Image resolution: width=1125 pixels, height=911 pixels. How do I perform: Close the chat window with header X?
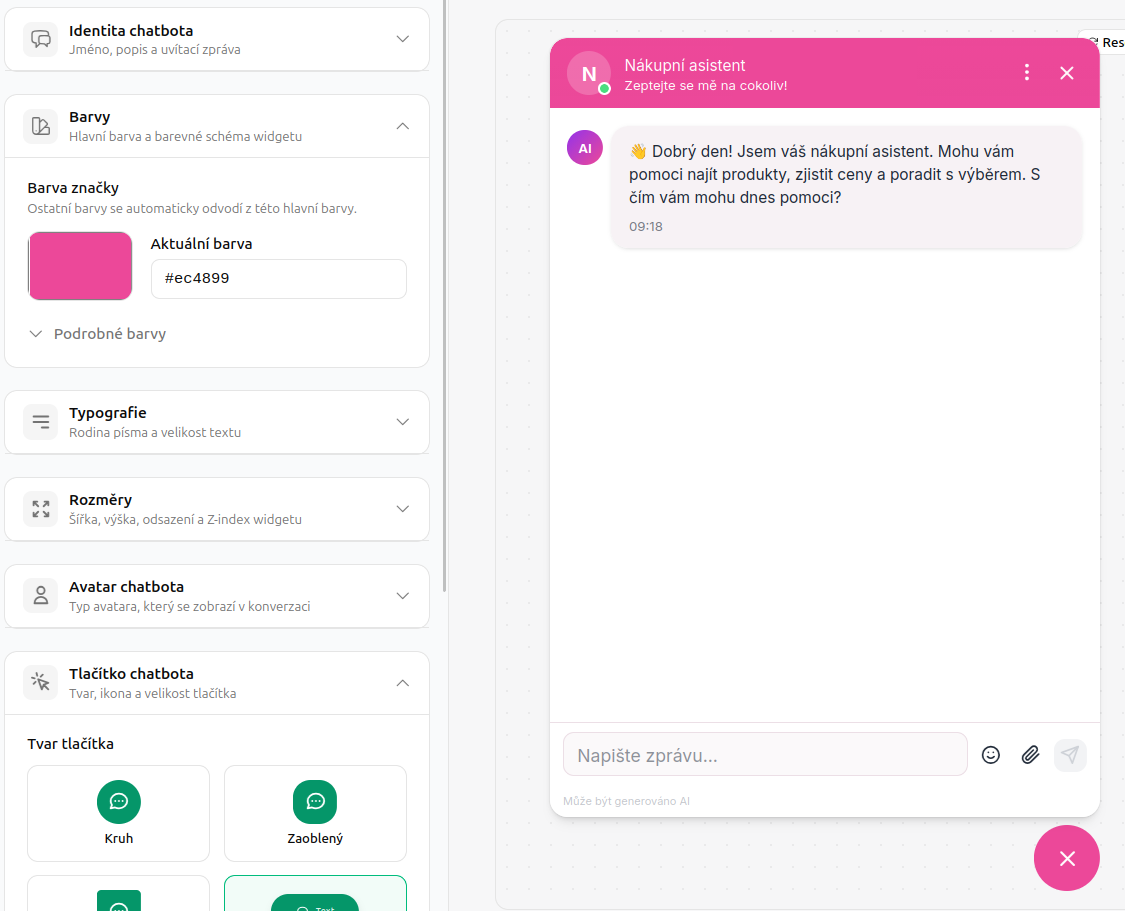pyautogui.click(x=1067, y=72)
